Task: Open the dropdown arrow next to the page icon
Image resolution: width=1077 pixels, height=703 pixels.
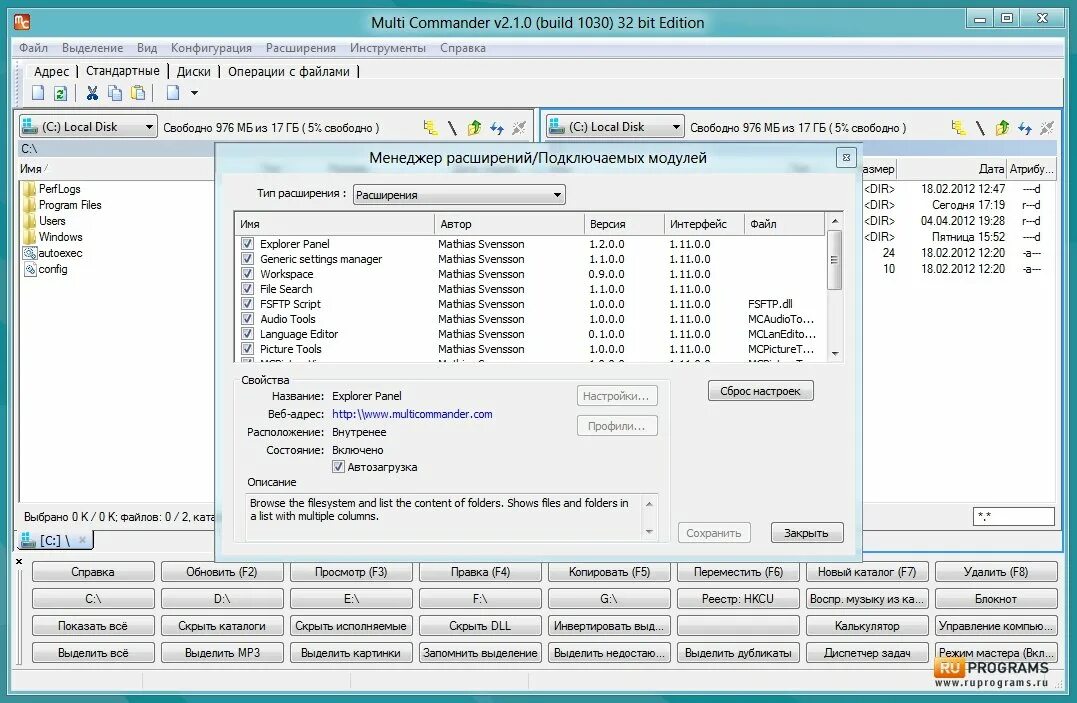Action: click(194, 93)
